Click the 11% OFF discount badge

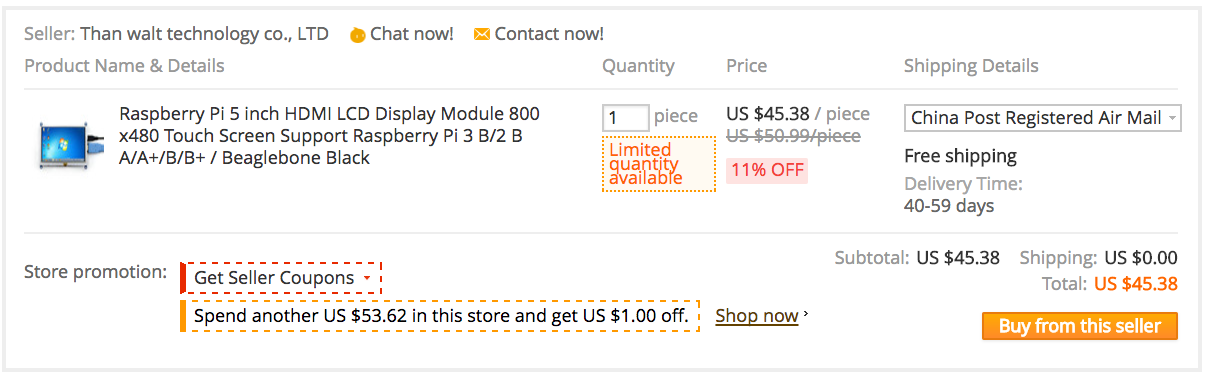(767, 169)
